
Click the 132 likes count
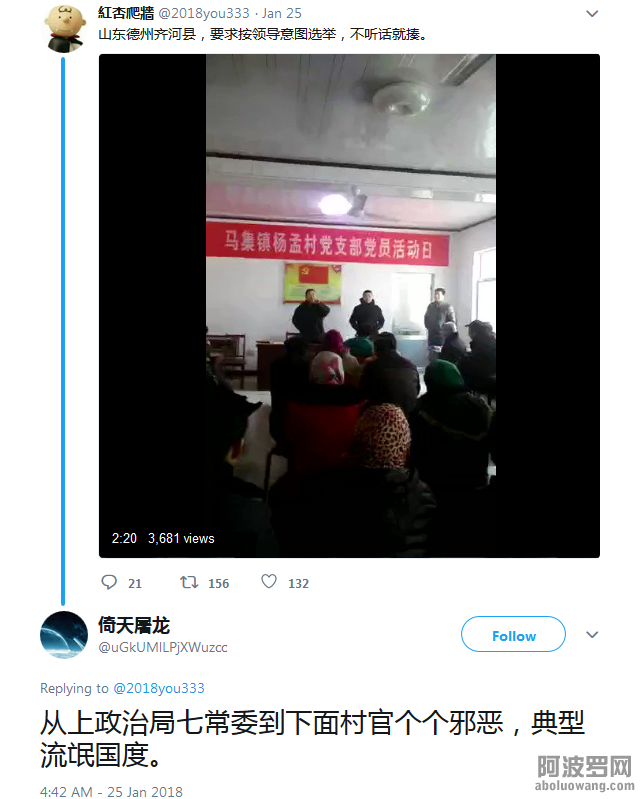(299, 583)
